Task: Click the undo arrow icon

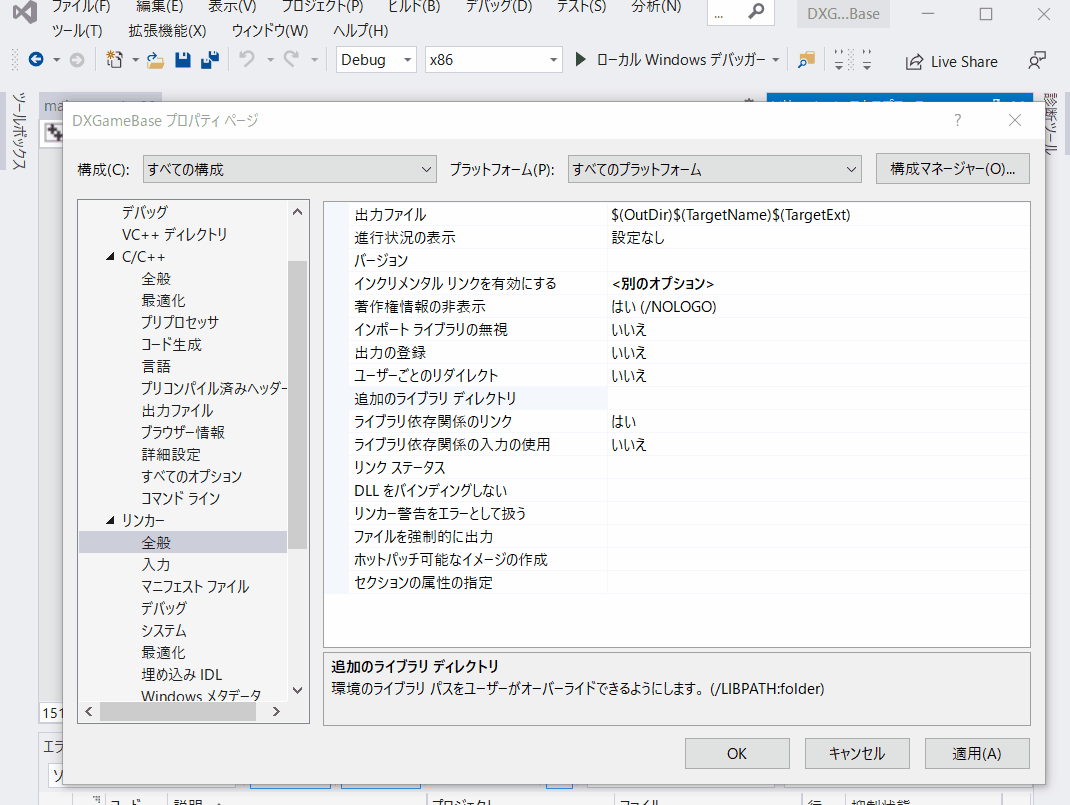Action: pyautogui.click(x=247, y=60)
